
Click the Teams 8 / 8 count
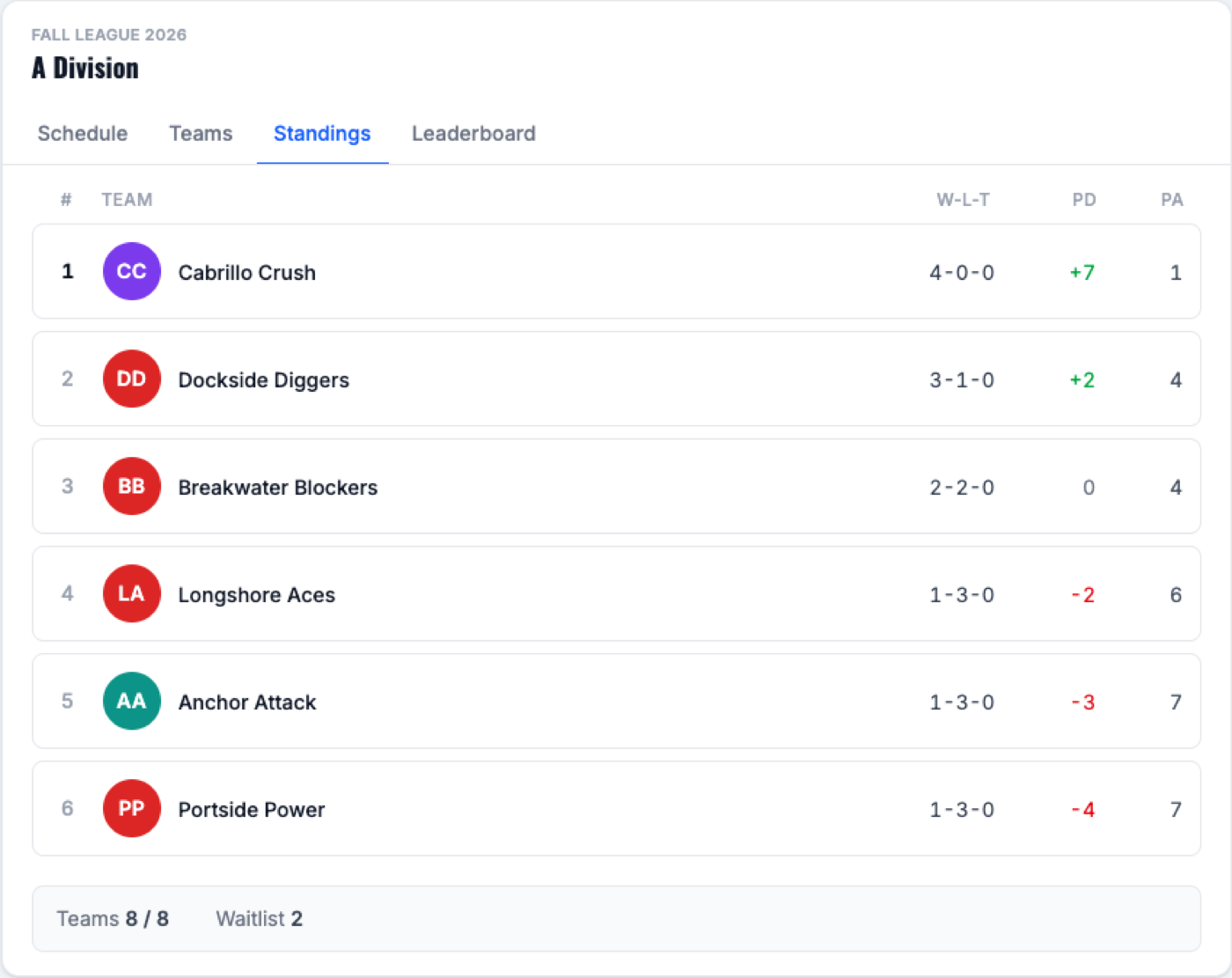tap(113, 919)
